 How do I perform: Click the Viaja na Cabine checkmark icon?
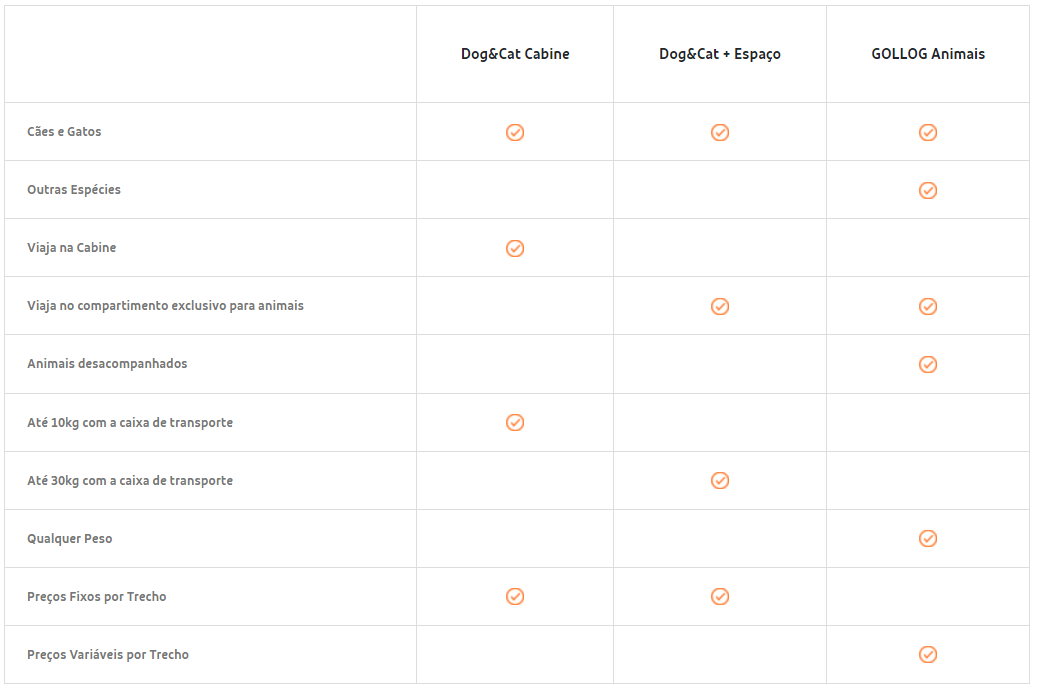point(515,248)
